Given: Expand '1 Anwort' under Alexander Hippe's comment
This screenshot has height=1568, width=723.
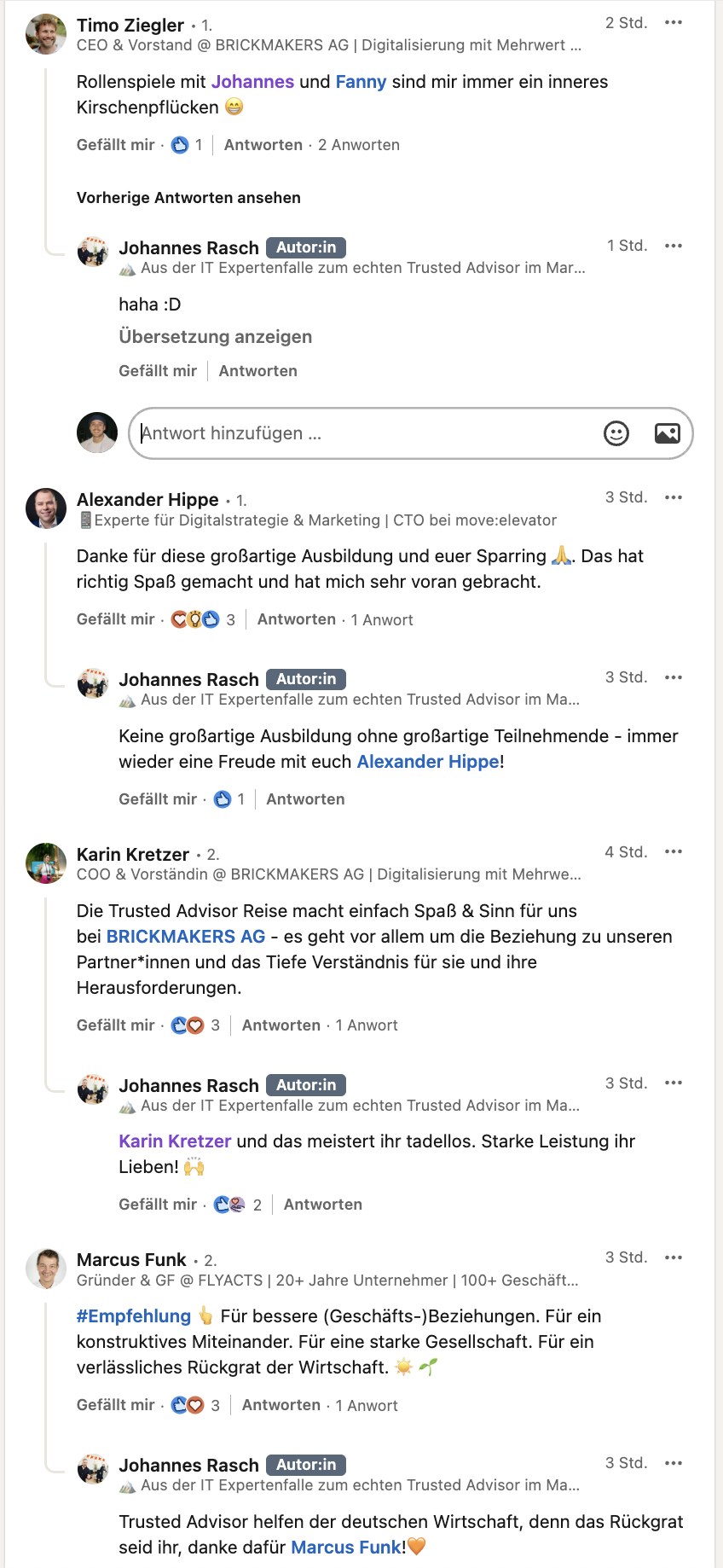Looking at the screenshot, I should click(x=382, y=620).
